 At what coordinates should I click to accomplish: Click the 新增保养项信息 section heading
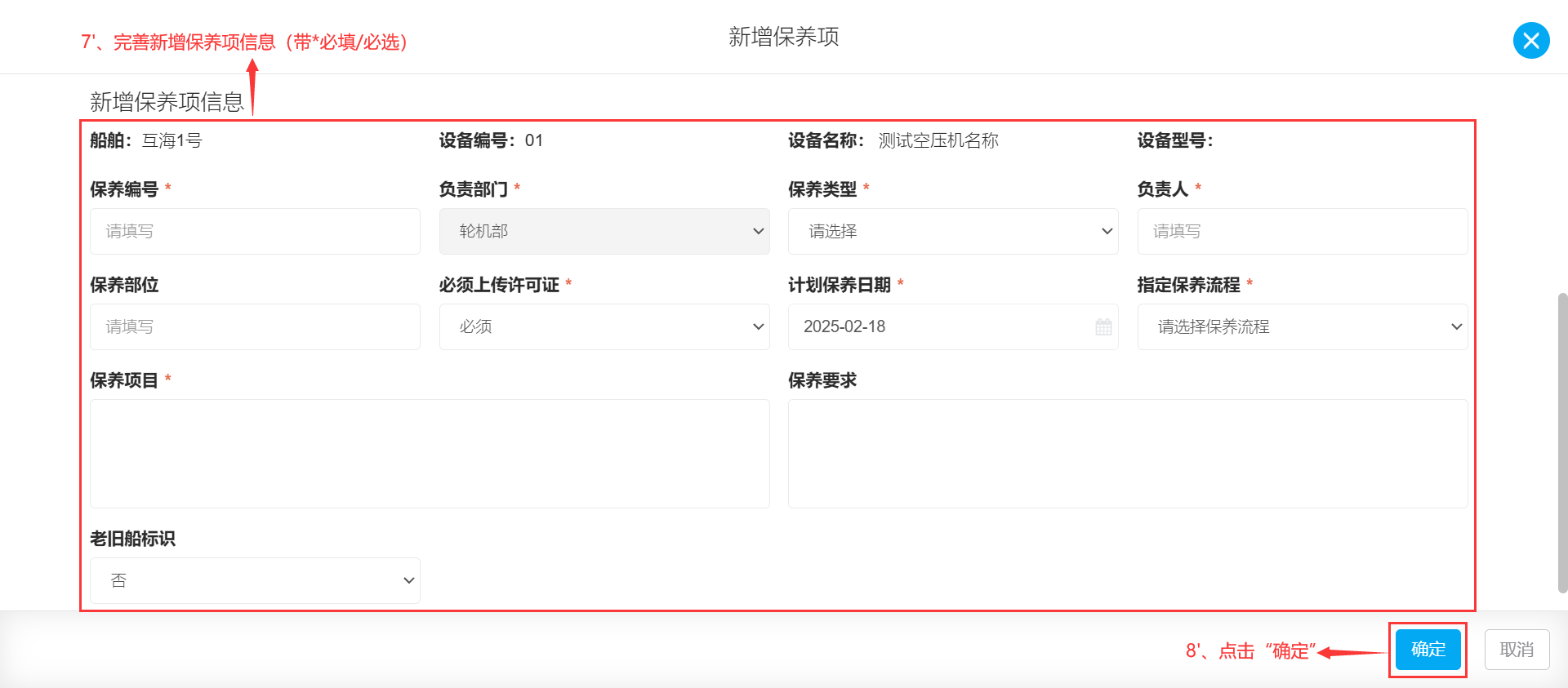[x=167, y=102]
